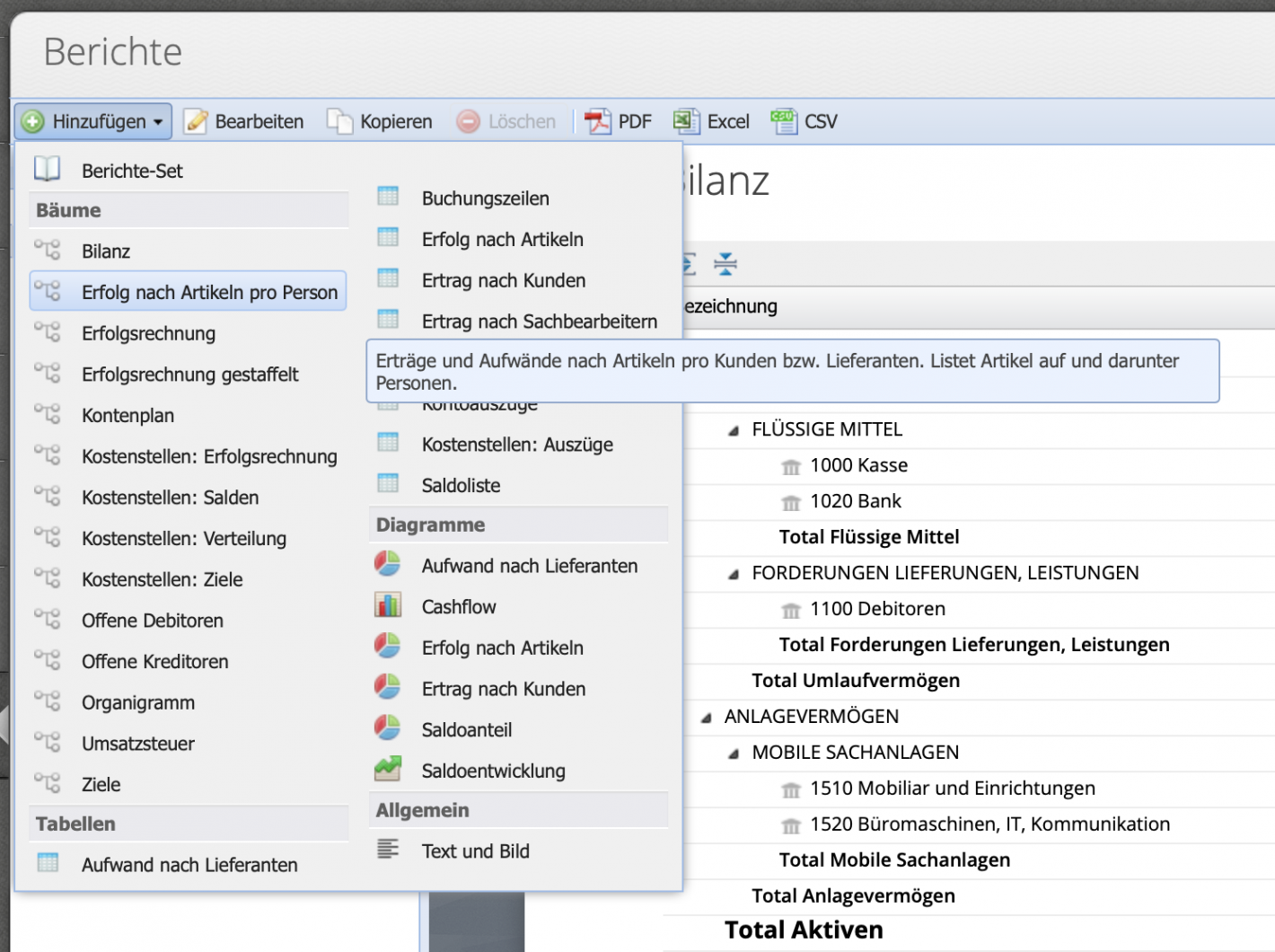Insert a Text und Bild element
This screenshot has width=1275, height=952.
[476, 851]
